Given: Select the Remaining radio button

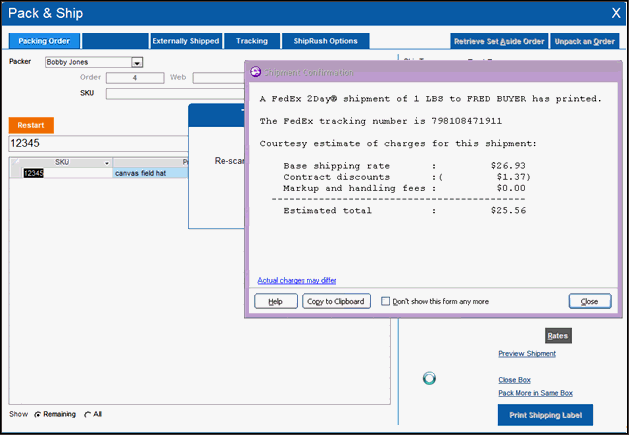Looking at the screenshot, I should tap(38, 414).
